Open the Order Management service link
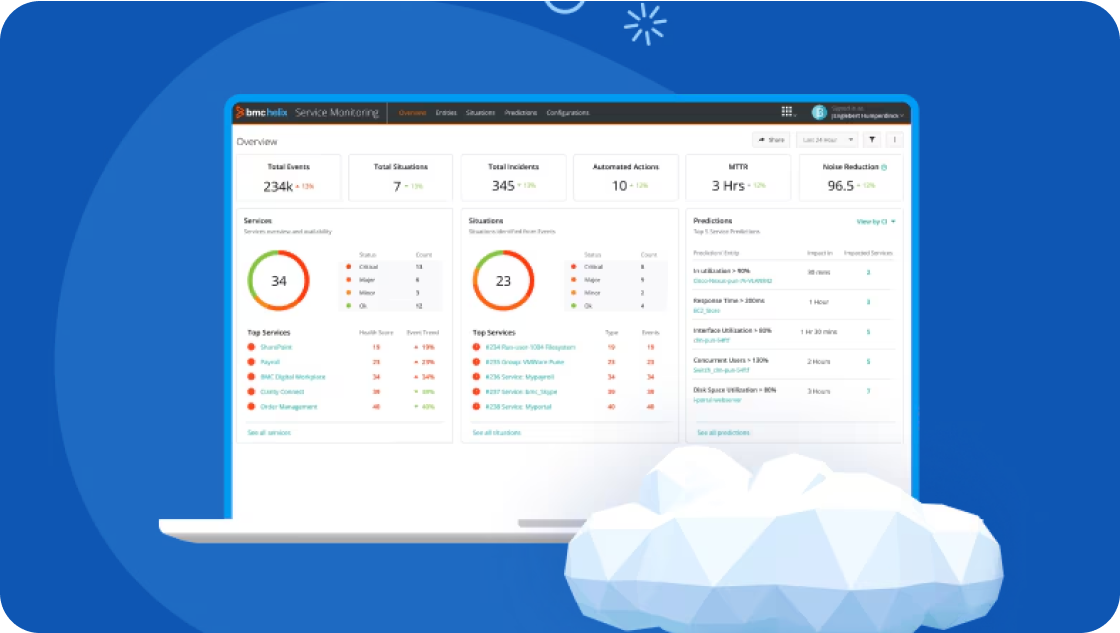Viewport: 1120px width, 633px height. point(289,407)
